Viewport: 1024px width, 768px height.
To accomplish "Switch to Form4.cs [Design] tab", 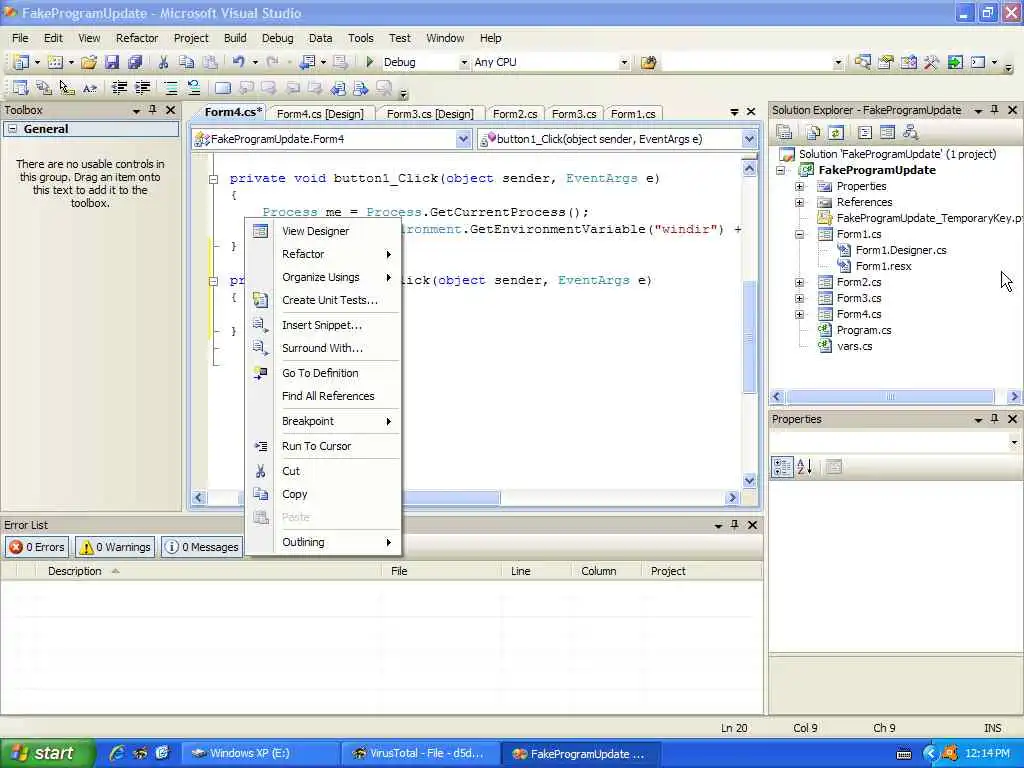I will click(x=320, y=114).
